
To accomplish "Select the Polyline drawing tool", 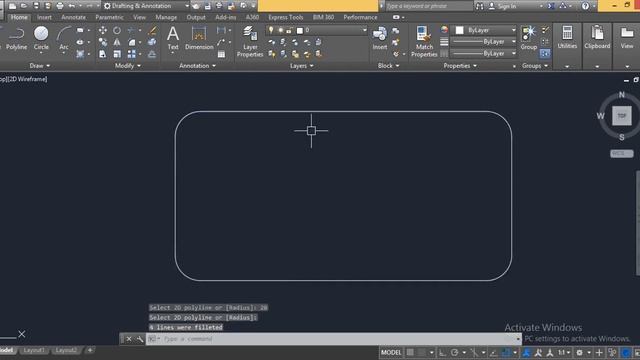I will pos(16,38).
